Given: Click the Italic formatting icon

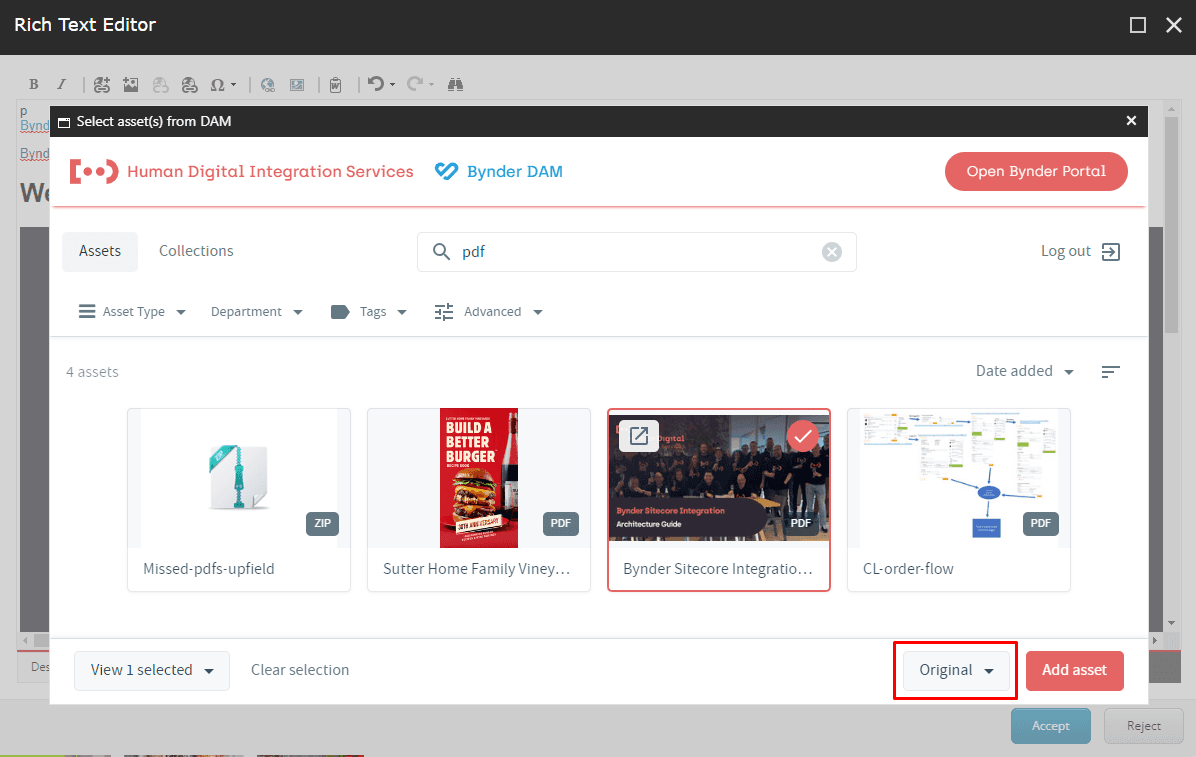Looking at the screenshot, I should pyautogui.click(x=61, y=85).
